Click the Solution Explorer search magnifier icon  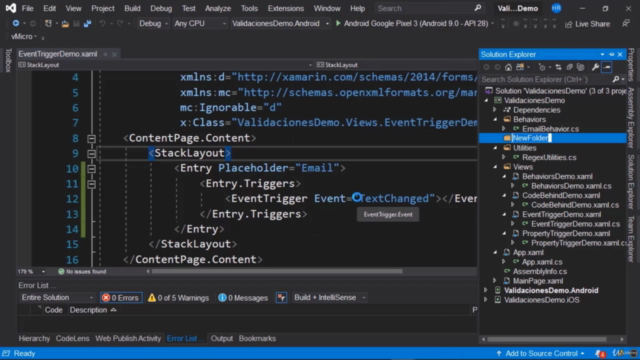(x=616, y=79)
